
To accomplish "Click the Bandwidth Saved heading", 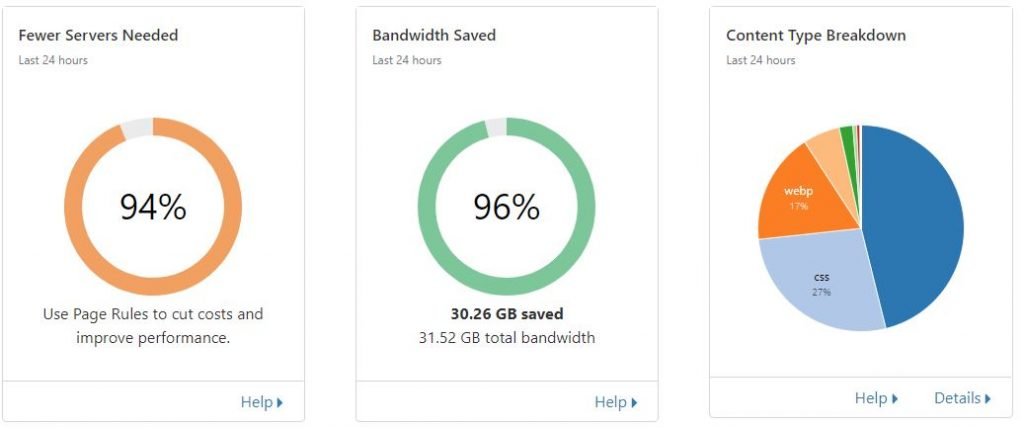I will [x=434, y=35].
